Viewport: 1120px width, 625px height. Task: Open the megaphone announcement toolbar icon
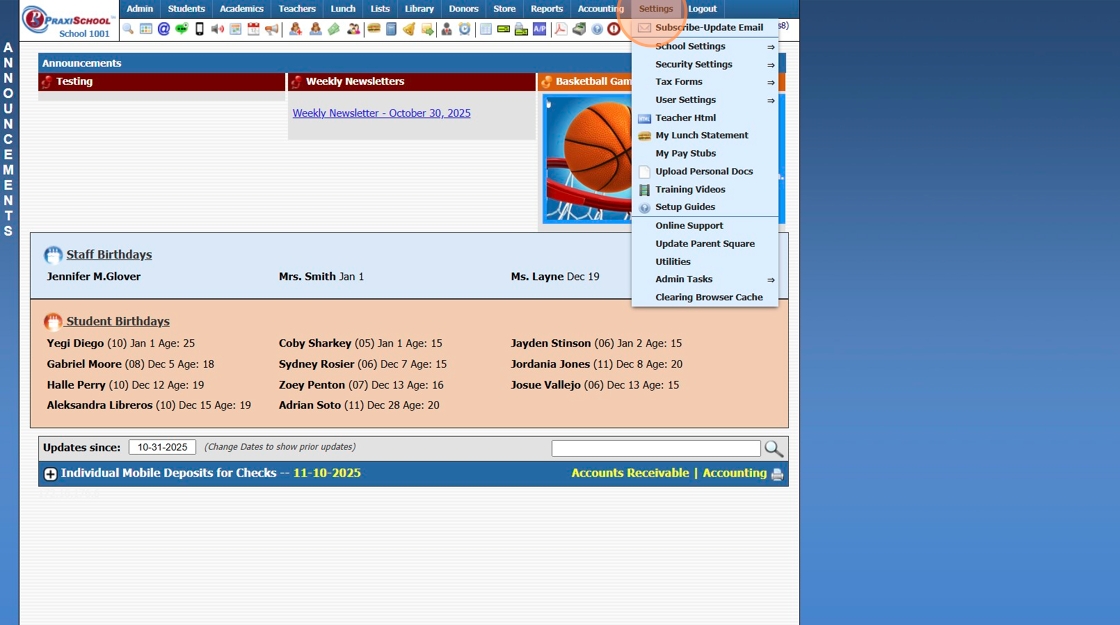(271, 29)
